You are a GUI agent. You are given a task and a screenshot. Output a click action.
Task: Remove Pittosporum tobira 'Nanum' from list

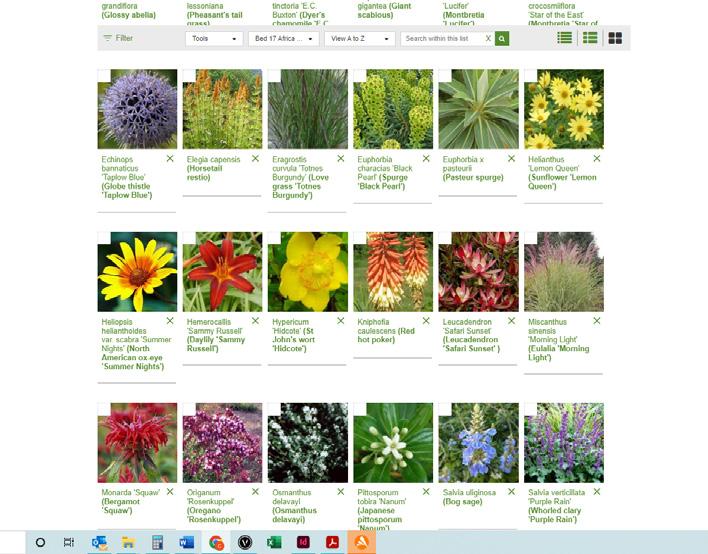[x=426, y=492]
